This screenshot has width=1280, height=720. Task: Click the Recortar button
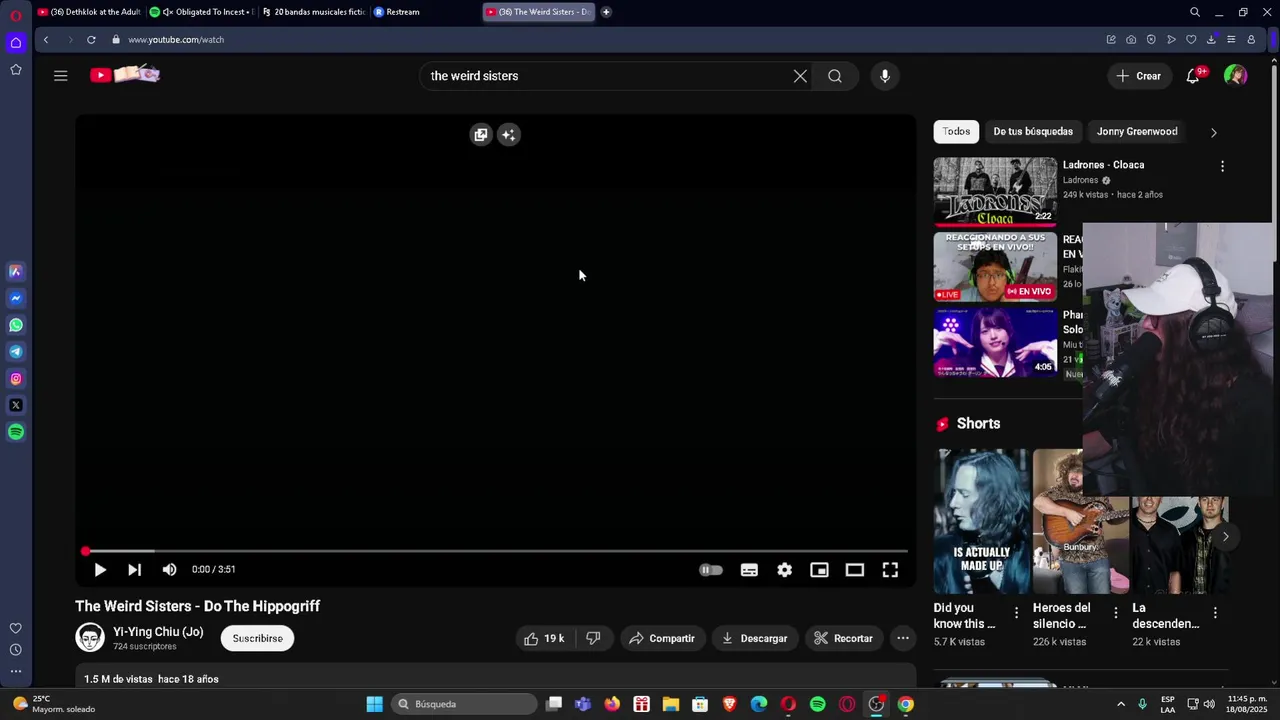coord(844,639)
